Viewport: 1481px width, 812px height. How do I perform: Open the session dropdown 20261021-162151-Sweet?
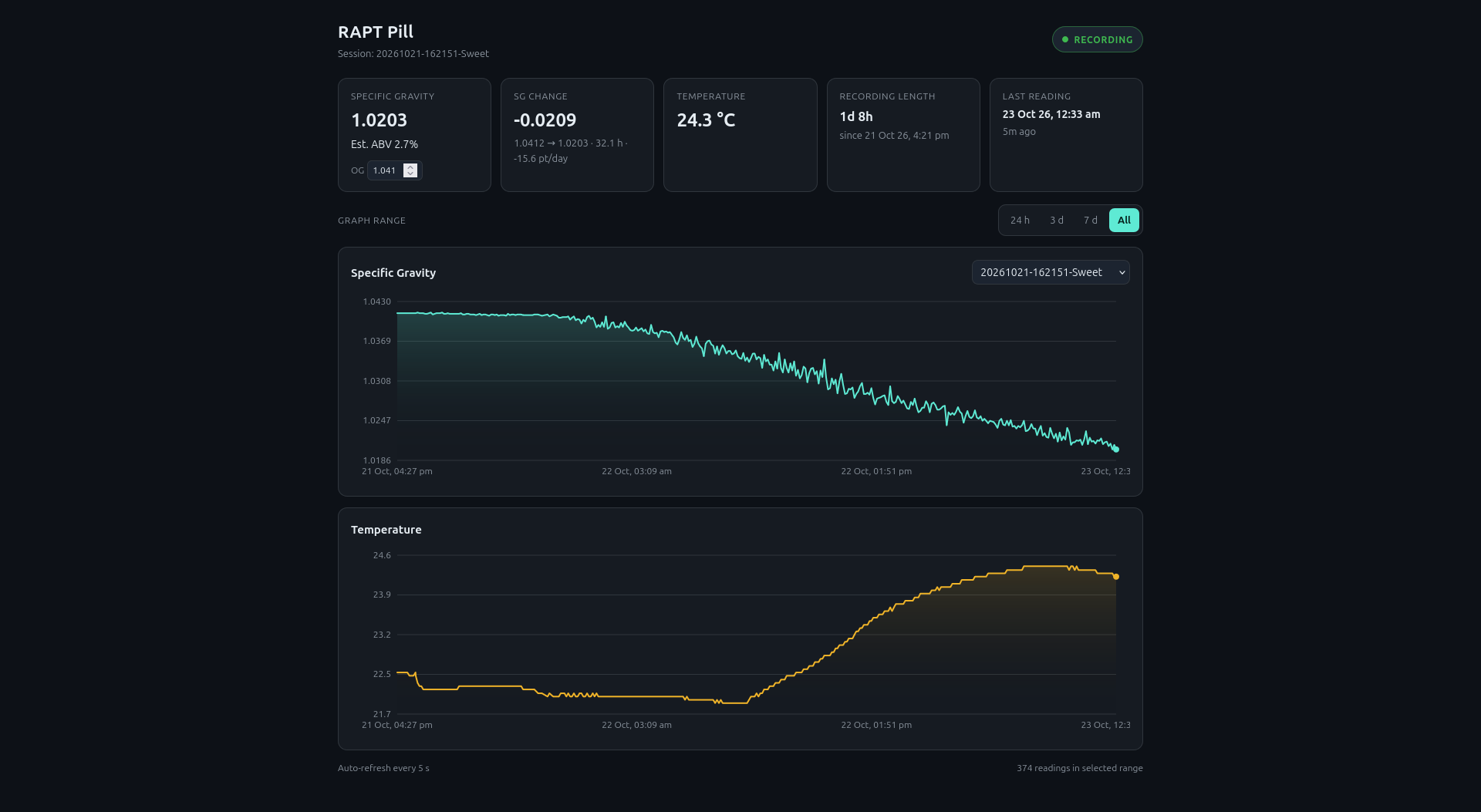(1051, 272)
